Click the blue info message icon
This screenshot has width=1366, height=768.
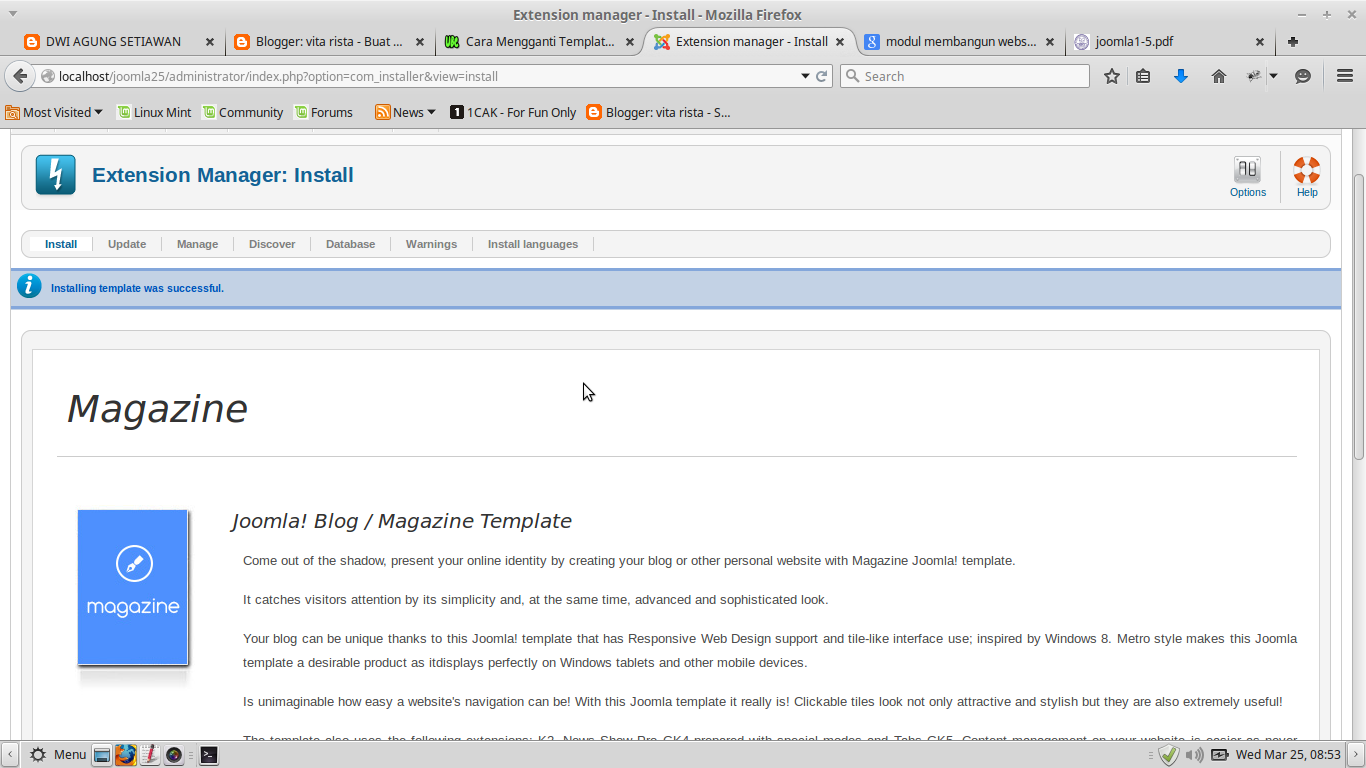pos(29,287)
